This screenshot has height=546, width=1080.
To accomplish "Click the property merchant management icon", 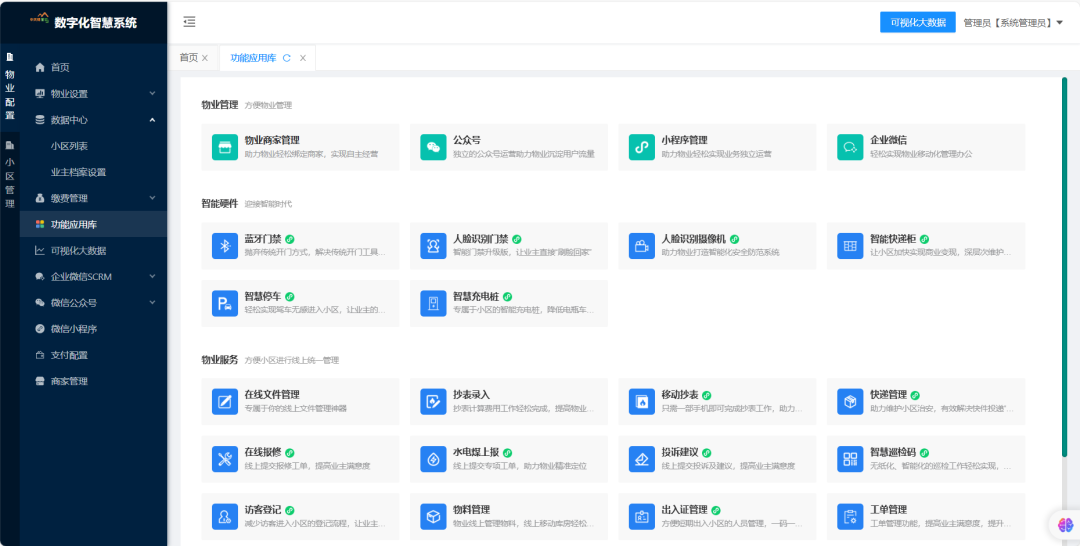I will click(225, 147).
